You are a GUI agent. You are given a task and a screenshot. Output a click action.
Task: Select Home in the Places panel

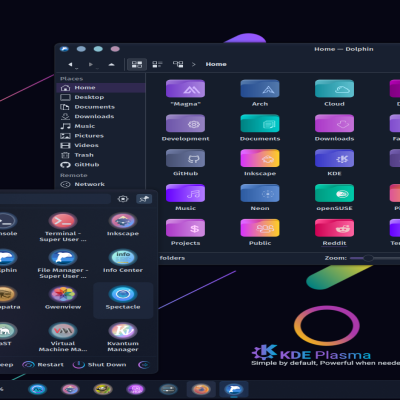101,88
